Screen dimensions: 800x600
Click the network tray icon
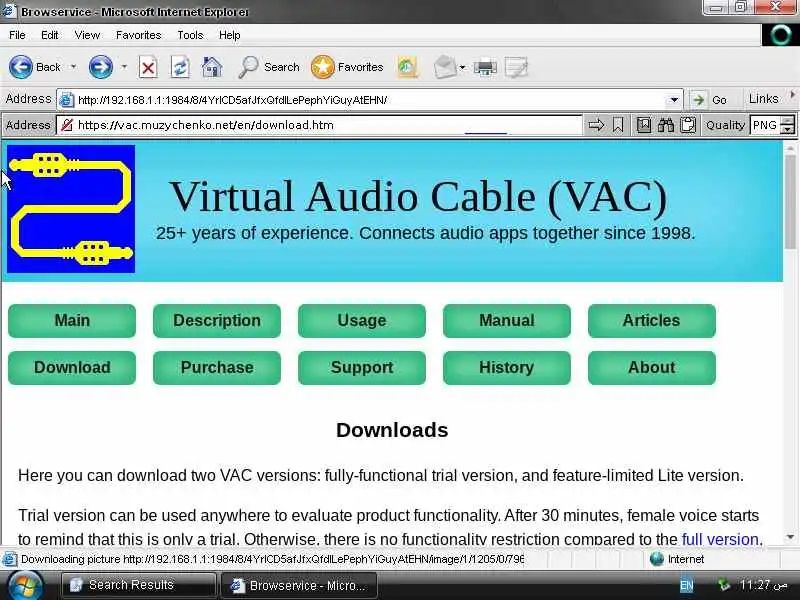pos(723,585)
